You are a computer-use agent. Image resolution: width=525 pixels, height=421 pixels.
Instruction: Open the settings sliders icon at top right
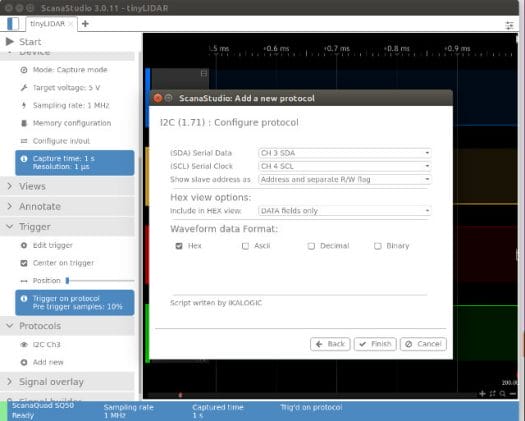coord(509,25)
